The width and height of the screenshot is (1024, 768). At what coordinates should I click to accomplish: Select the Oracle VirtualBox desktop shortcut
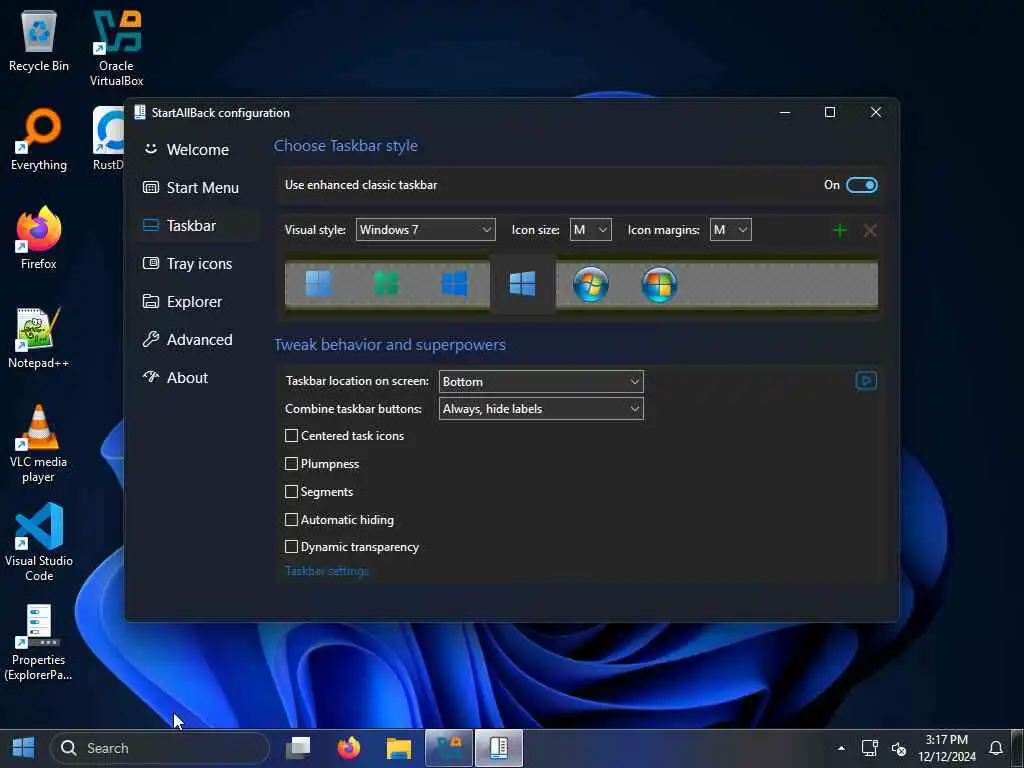click(116, 48)
